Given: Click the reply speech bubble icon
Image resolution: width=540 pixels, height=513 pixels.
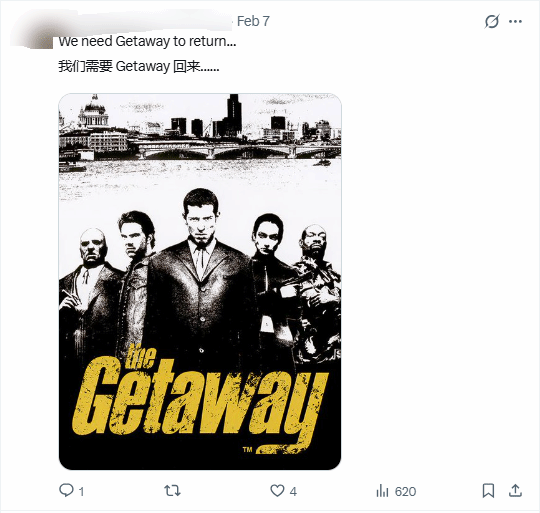Looking at the screenshot, I should 66,490.
